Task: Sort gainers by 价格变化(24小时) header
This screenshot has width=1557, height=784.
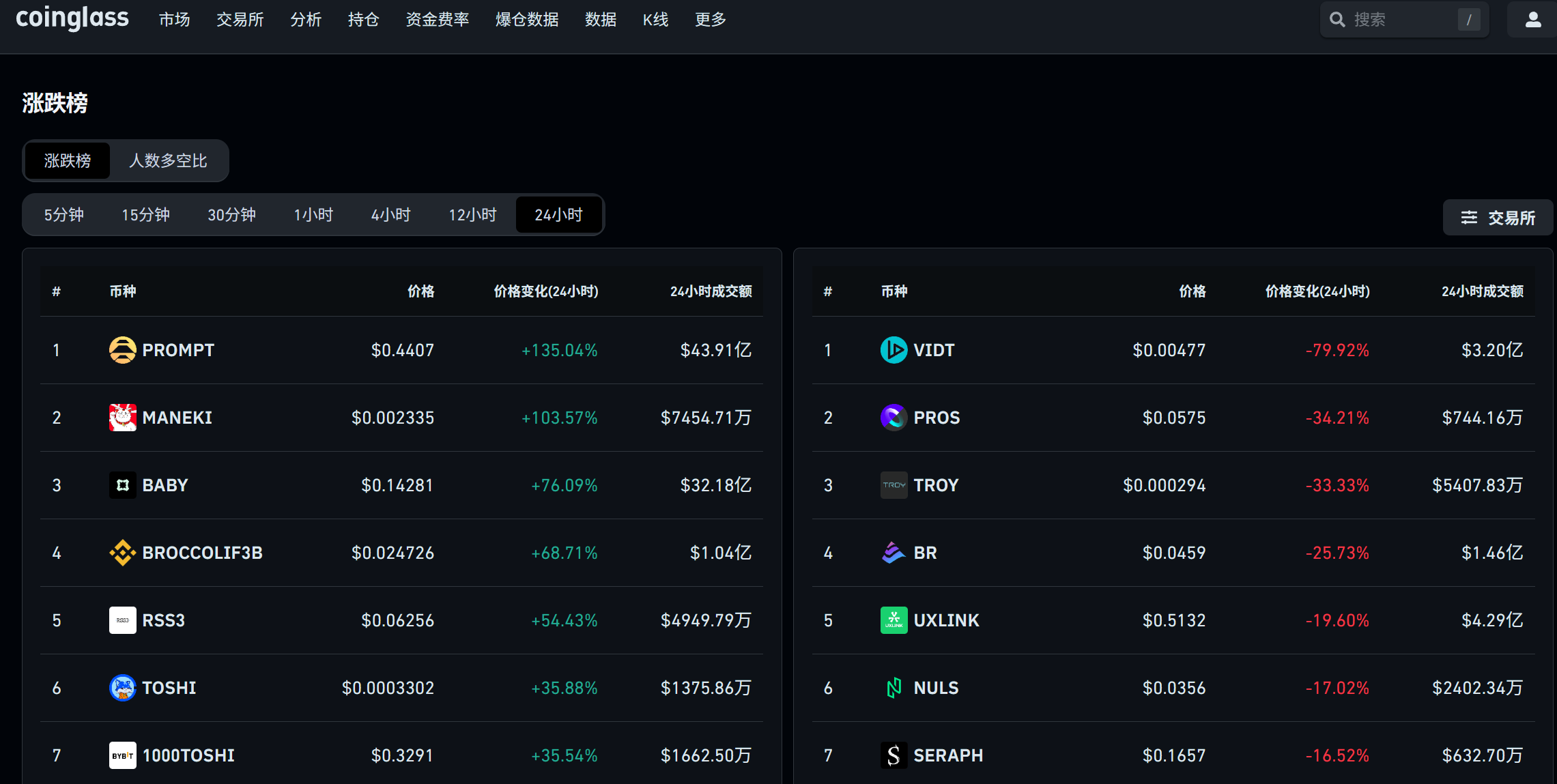Action: 545,291
